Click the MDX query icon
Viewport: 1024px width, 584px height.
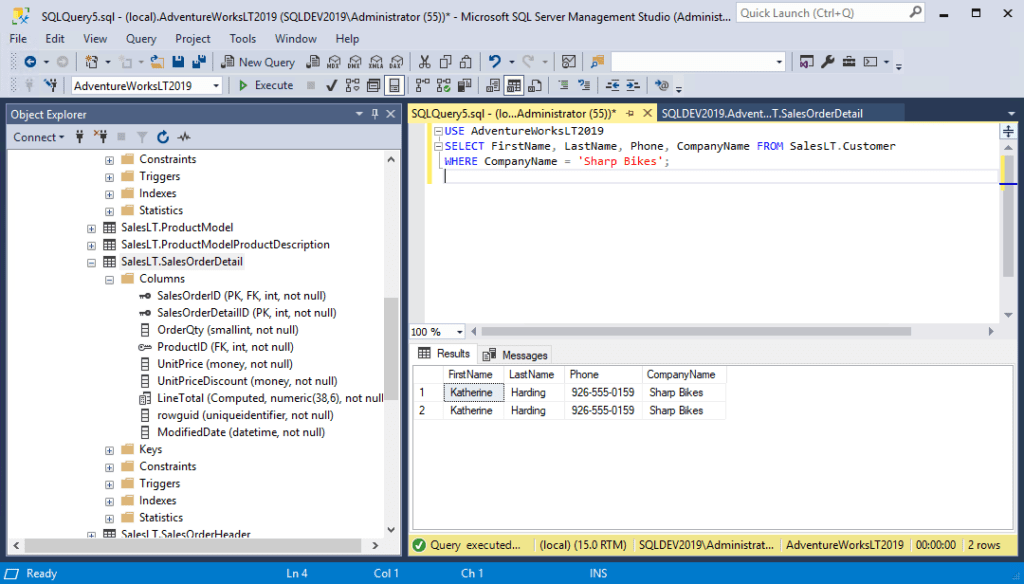pyautogui.click(x=334, y=62)
